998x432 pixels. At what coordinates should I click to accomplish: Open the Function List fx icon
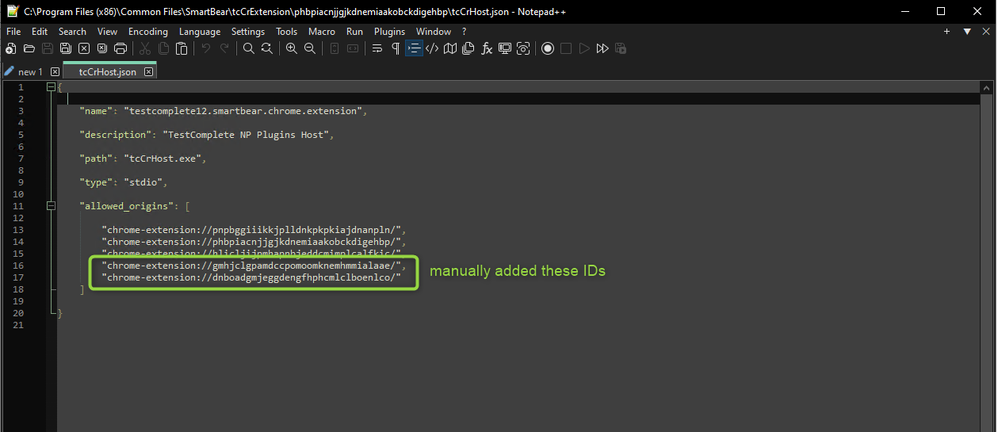[x=487, y=48]
